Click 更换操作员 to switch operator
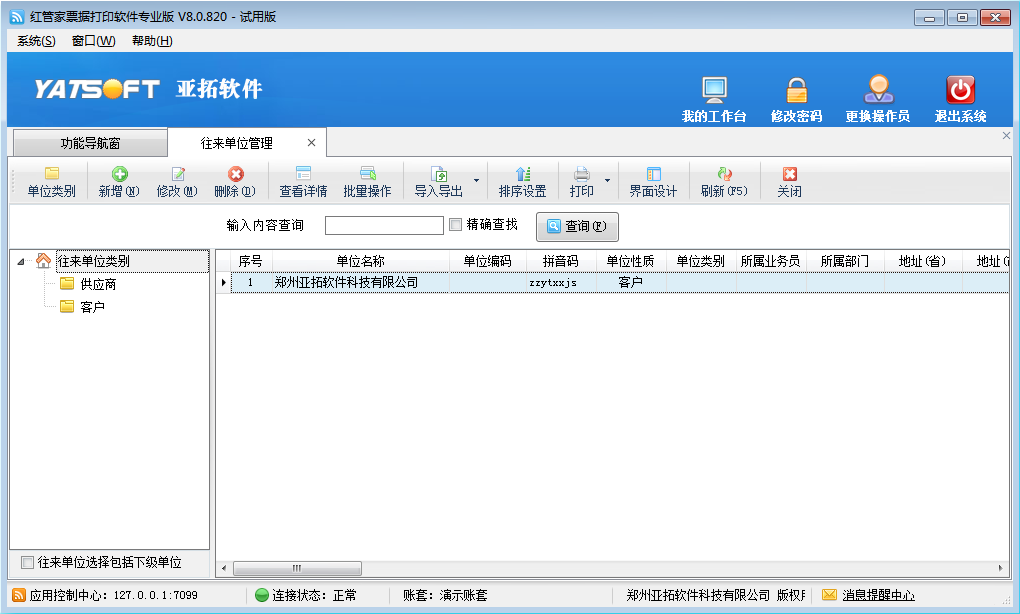The width and height of the screenshot is (1020, 614). tap(878, 95)
